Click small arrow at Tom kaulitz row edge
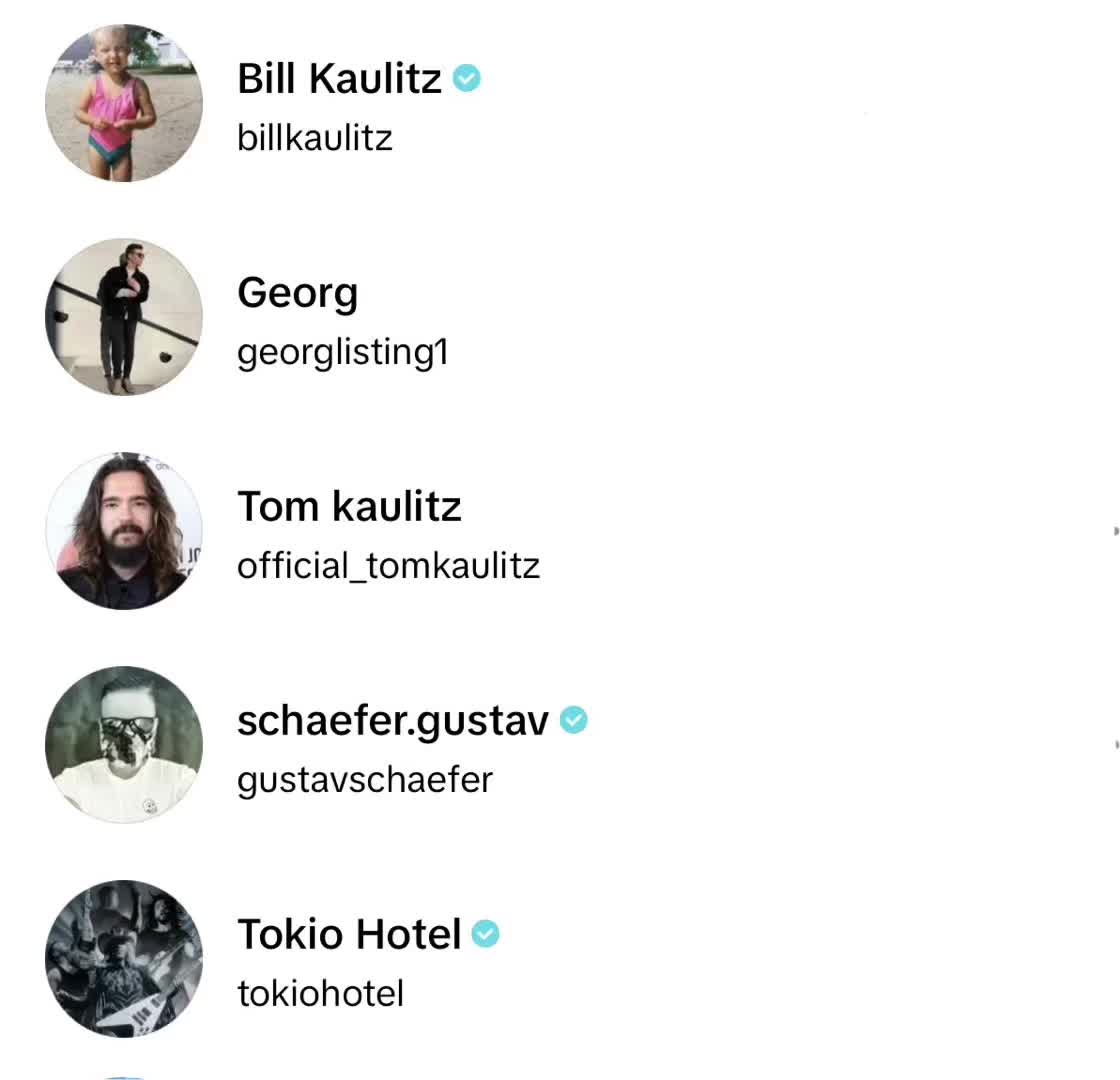Image resolution: width=1120 pixels, height=1080 pixels. click(x=1116, y=531)
